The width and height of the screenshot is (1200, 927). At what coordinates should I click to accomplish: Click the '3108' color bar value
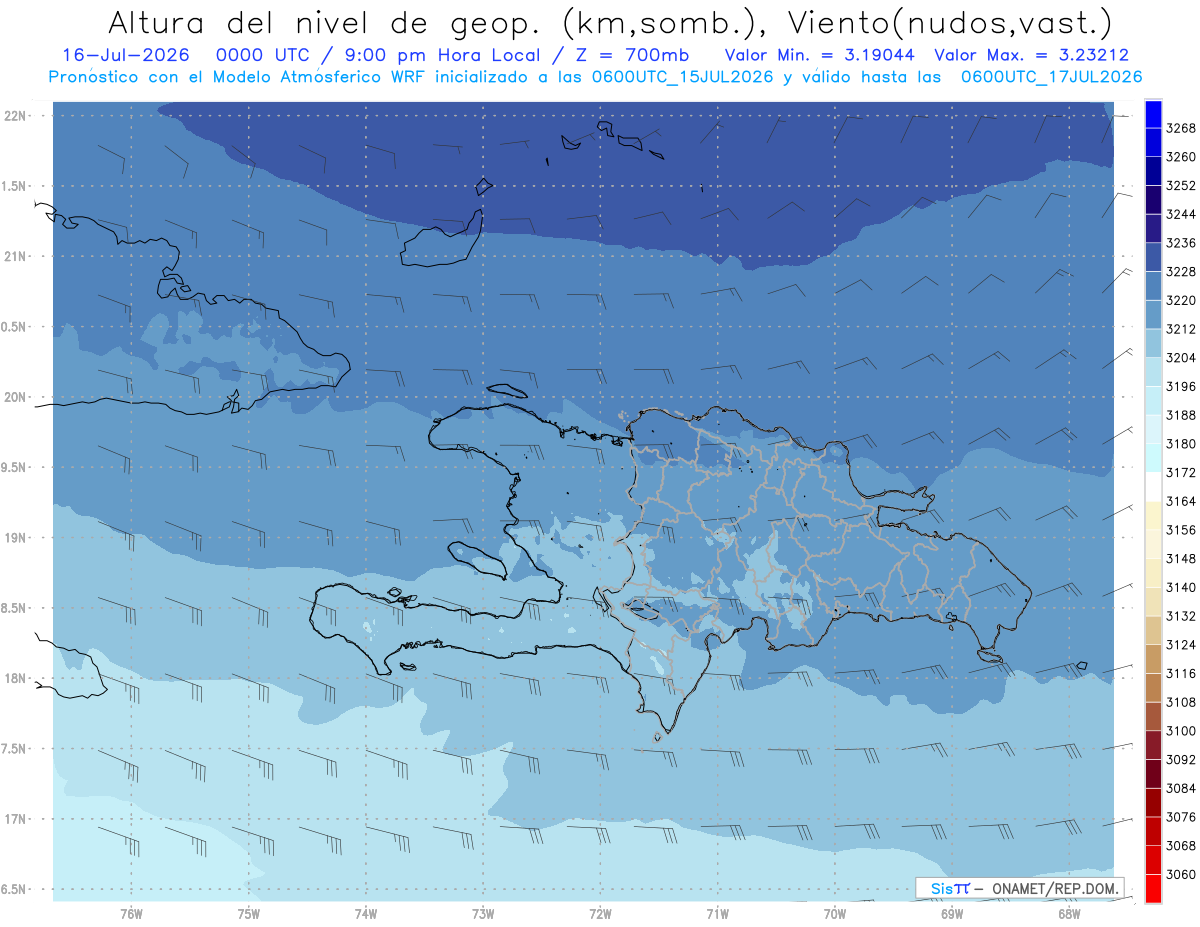point(1181,702)
